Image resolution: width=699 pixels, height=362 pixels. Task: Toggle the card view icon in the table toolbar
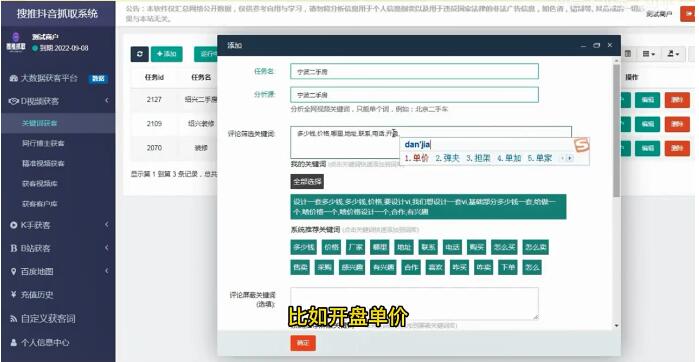tap(628, 54)
